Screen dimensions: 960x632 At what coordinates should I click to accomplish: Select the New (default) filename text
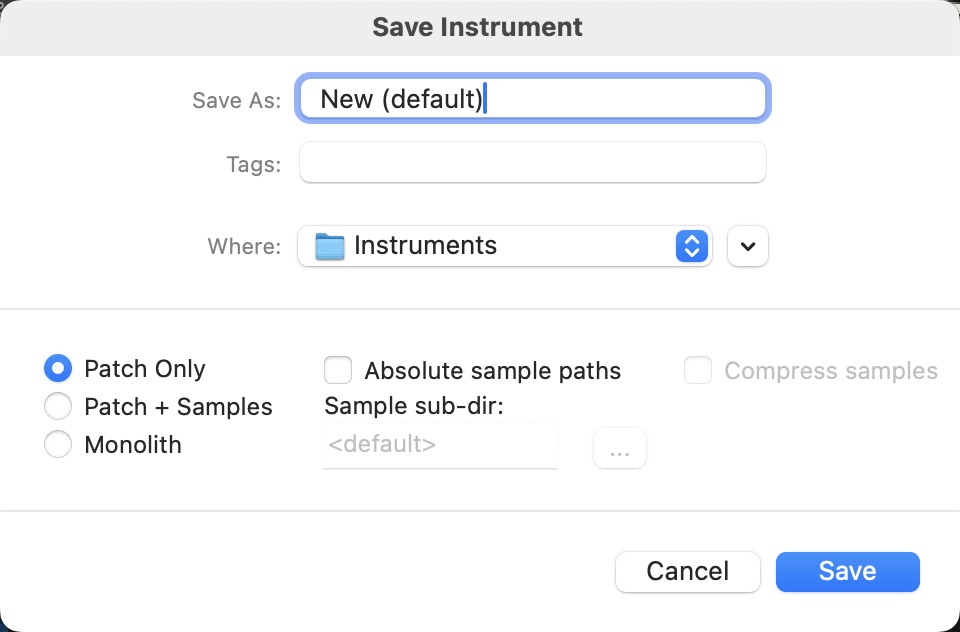[400, 97]
